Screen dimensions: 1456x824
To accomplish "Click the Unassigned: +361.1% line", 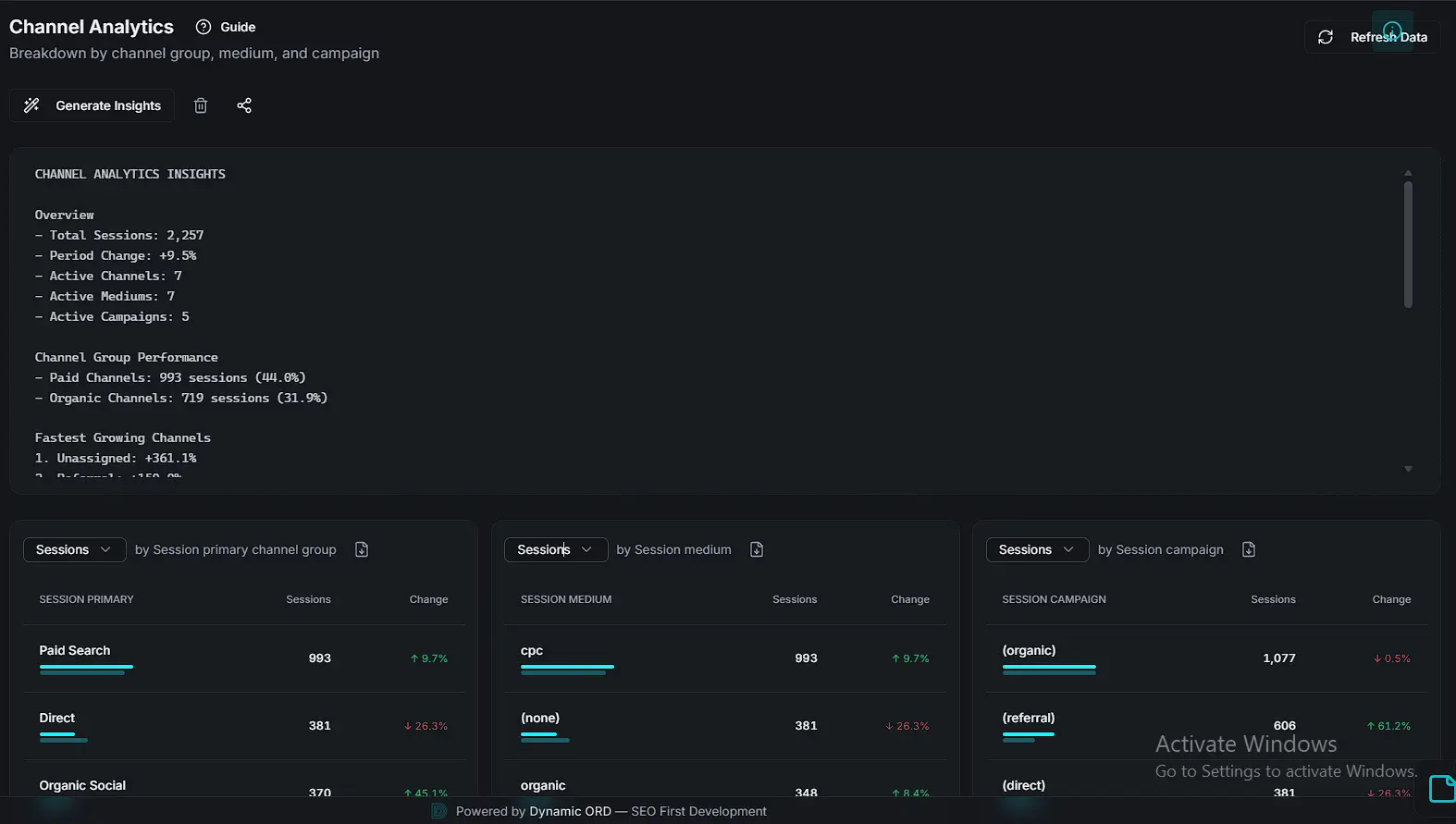I will (116, 458).
